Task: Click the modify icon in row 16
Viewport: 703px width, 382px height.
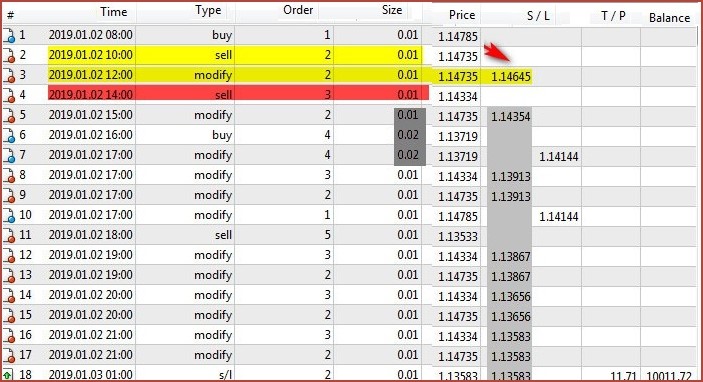Action: point(9,335)
